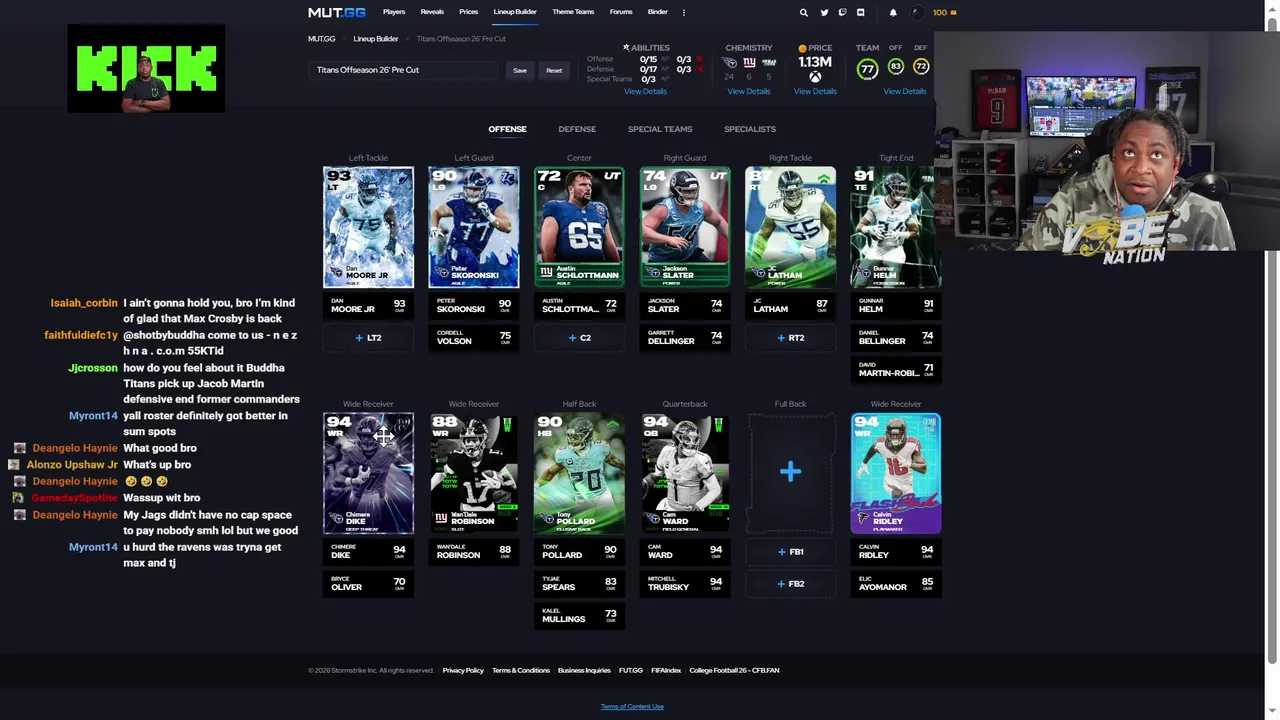Open the Twitch link icon

842,12
